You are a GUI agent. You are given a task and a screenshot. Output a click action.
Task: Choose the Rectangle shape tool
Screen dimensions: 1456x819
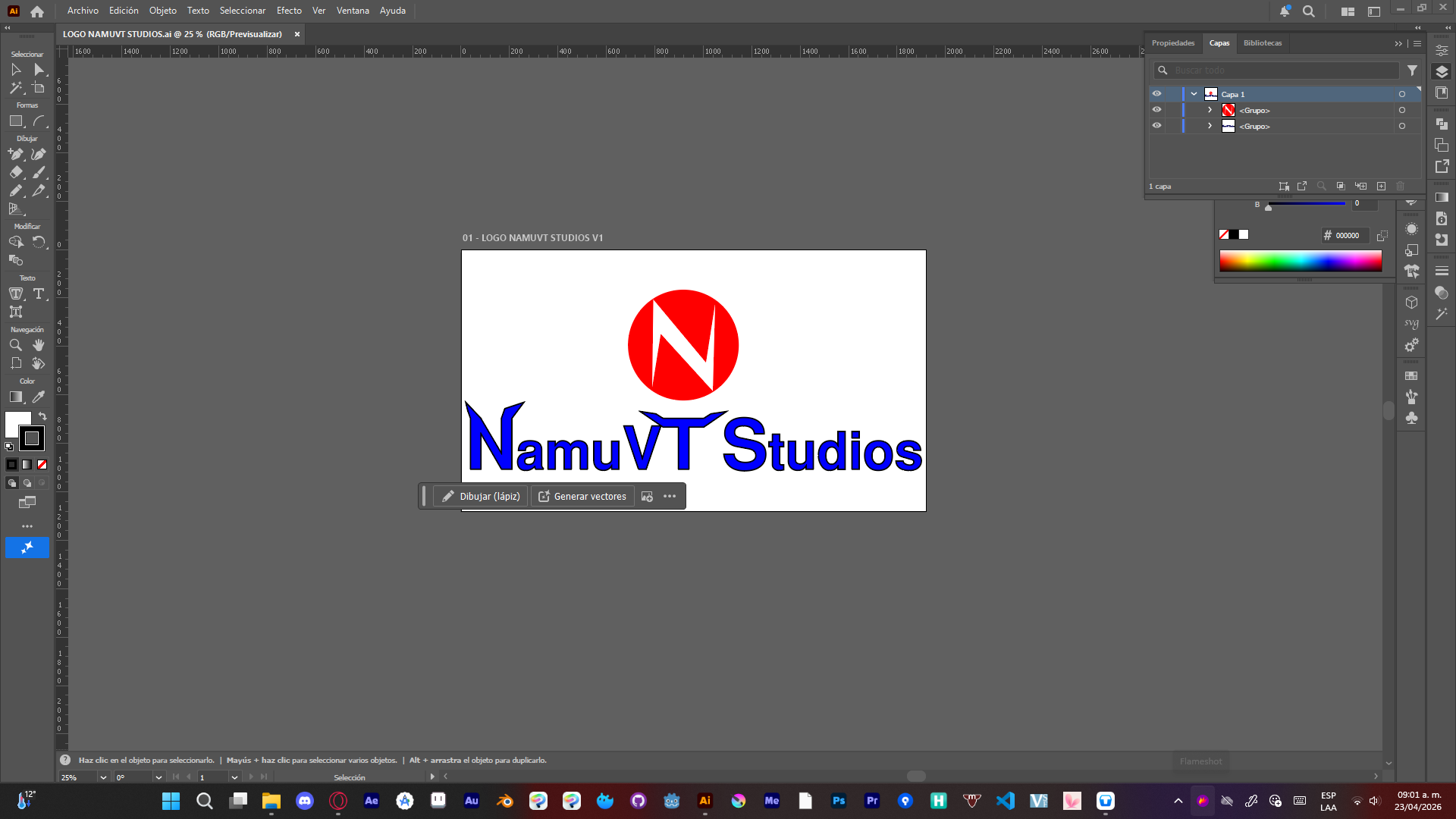pos(16,121)
